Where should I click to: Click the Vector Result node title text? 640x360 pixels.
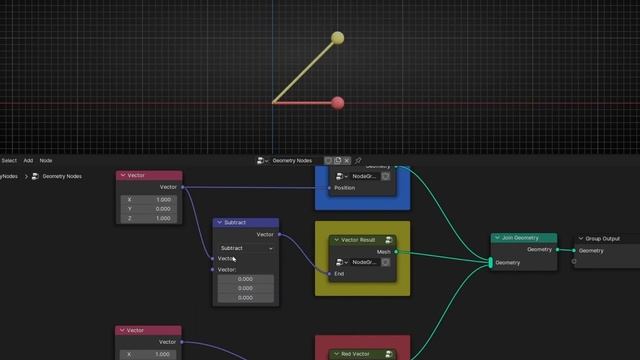point(358,240)
